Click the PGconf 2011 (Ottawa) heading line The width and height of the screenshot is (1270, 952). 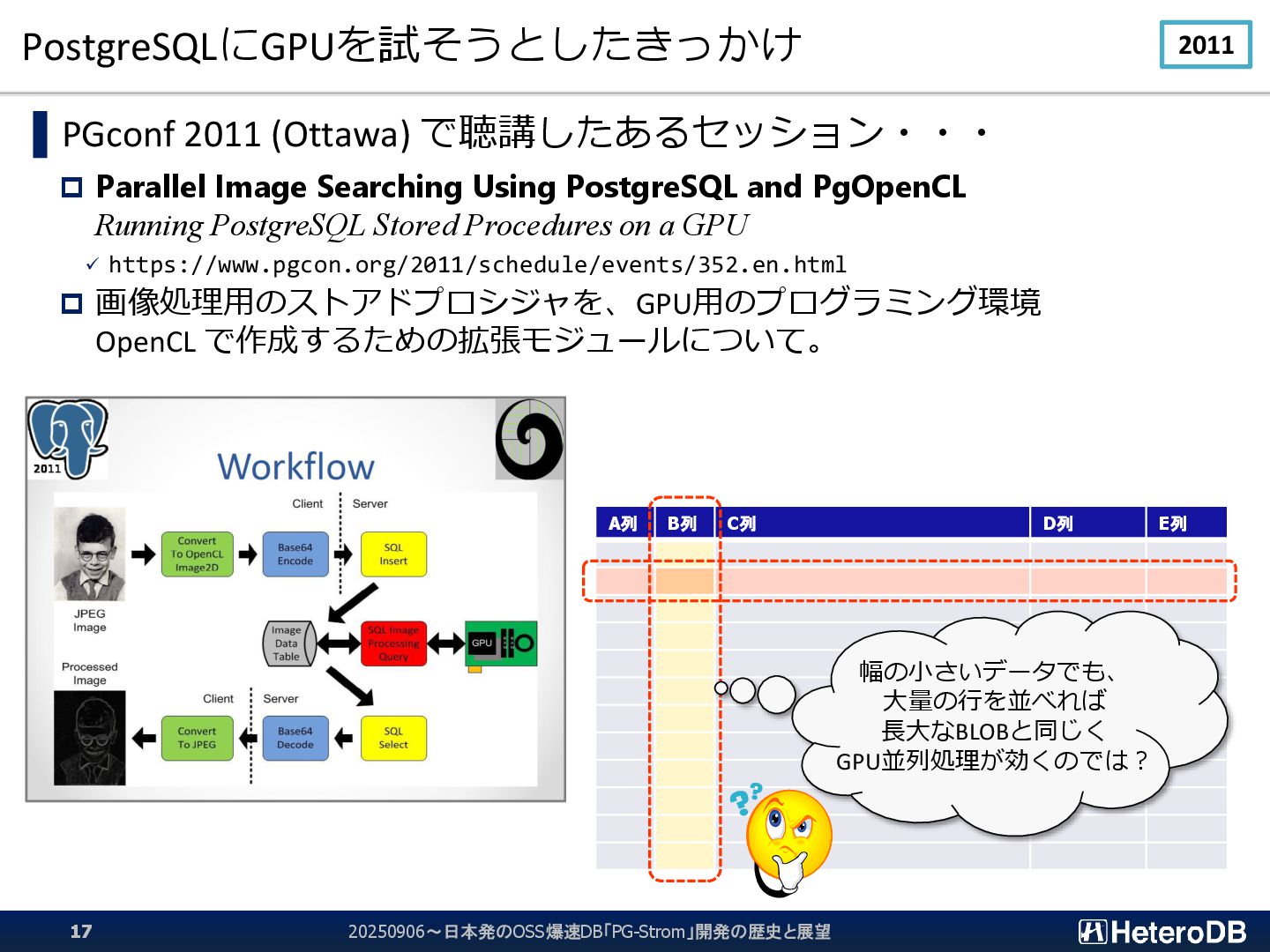(527, 133)
